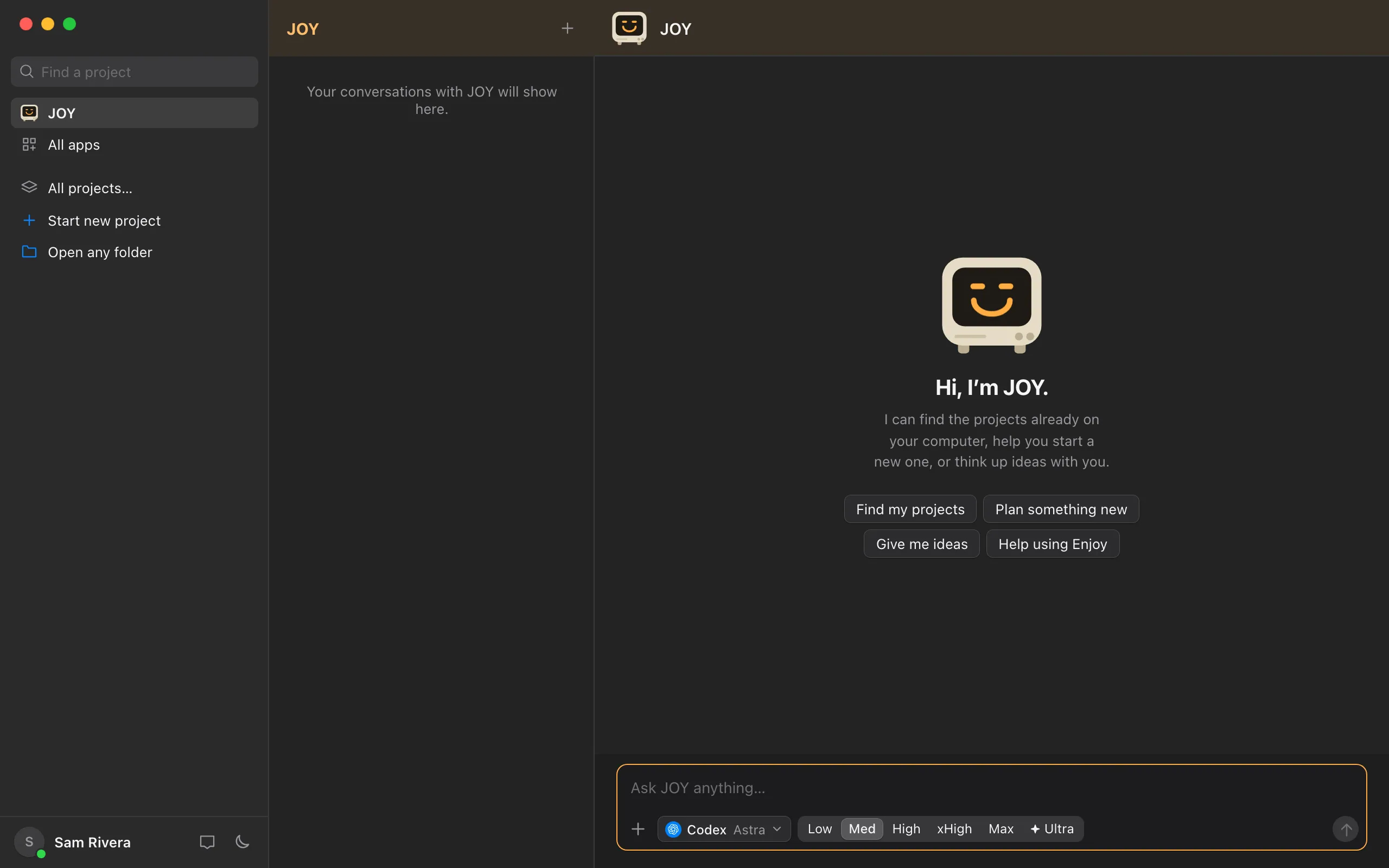This screenshot has height=868, width=1389.
Task: Set reasoning effort to Ultra
Action: point(1052,829)
